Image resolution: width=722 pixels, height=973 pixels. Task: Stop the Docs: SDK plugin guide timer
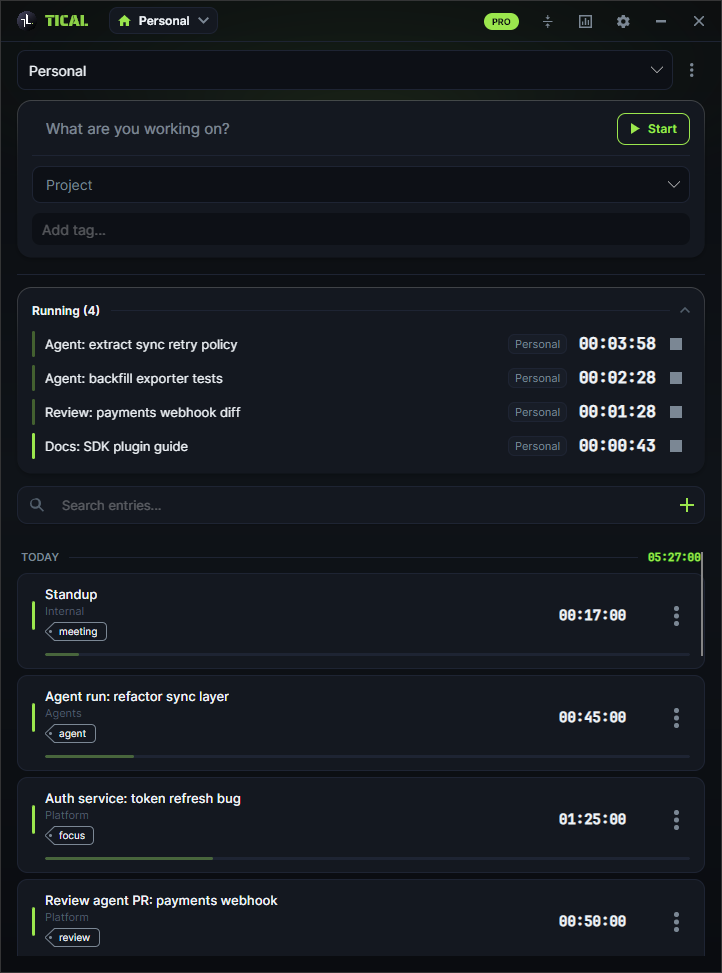click(x=676, y=446)
